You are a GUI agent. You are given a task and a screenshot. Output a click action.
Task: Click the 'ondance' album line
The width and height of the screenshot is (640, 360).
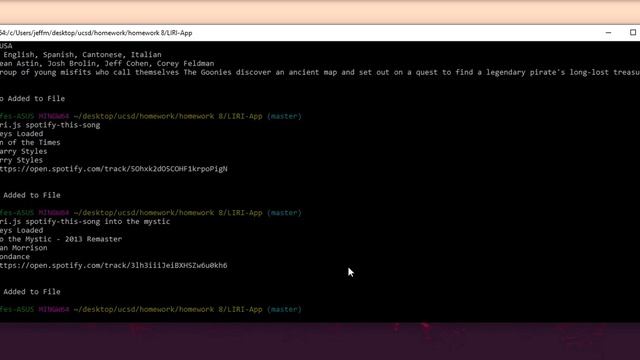tap(15, 257)
